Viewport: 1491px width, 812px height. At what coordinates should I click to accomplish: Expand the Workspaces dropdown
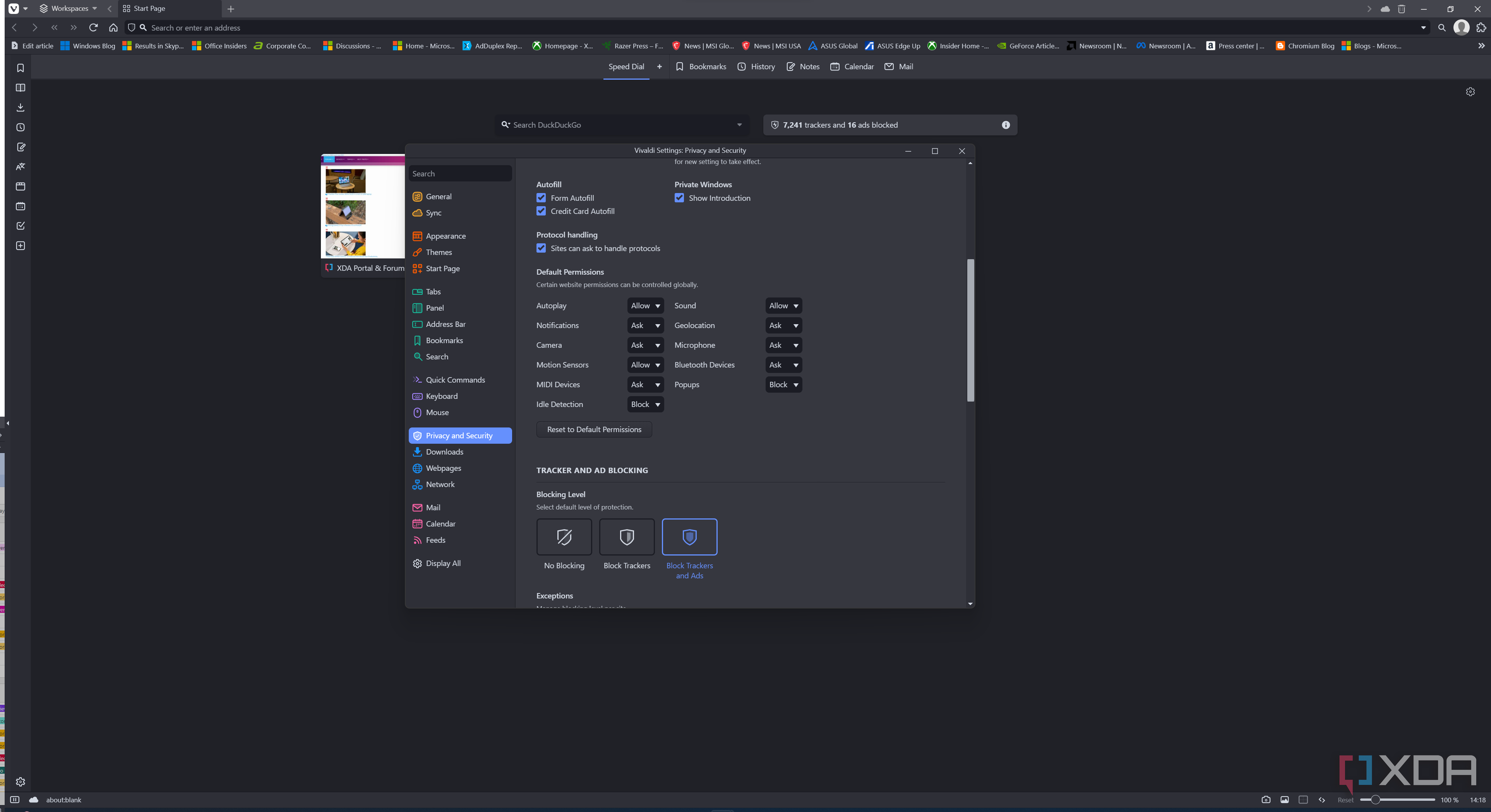pos(68,9)
